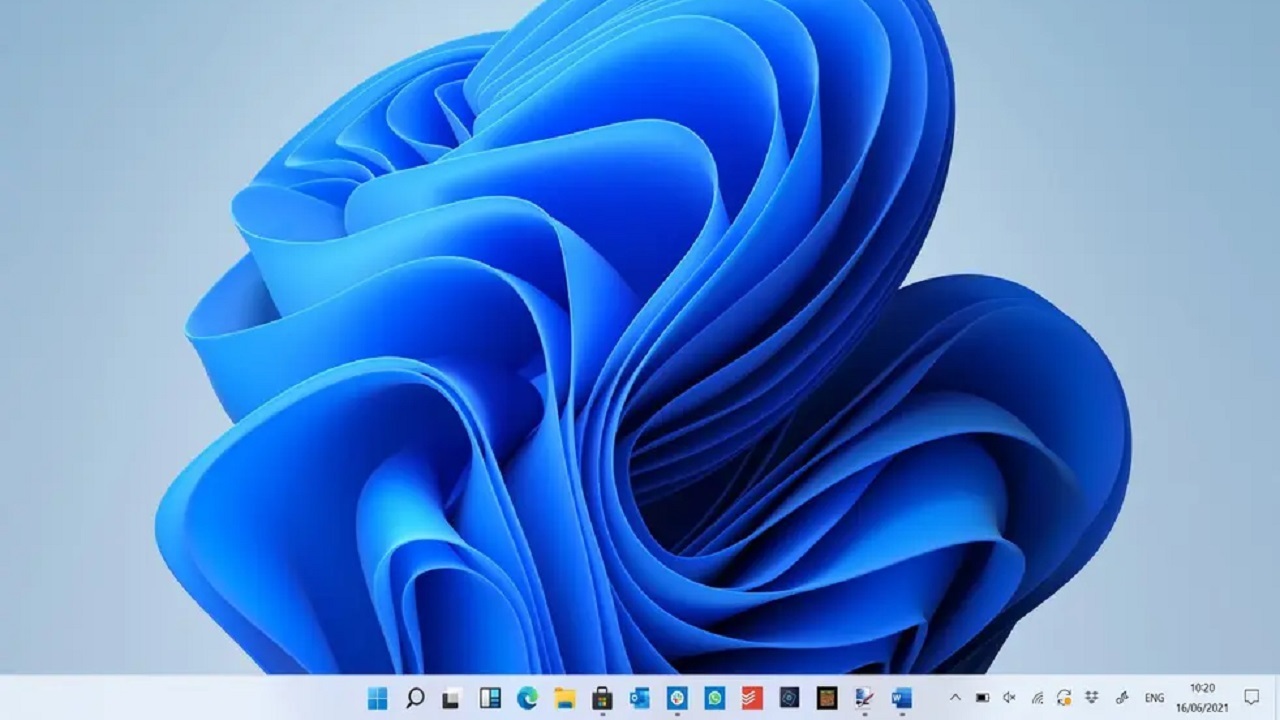Open the Wi-Fi network flyout
Viewport: 1280px width, 720px height.
(1038, 698)
